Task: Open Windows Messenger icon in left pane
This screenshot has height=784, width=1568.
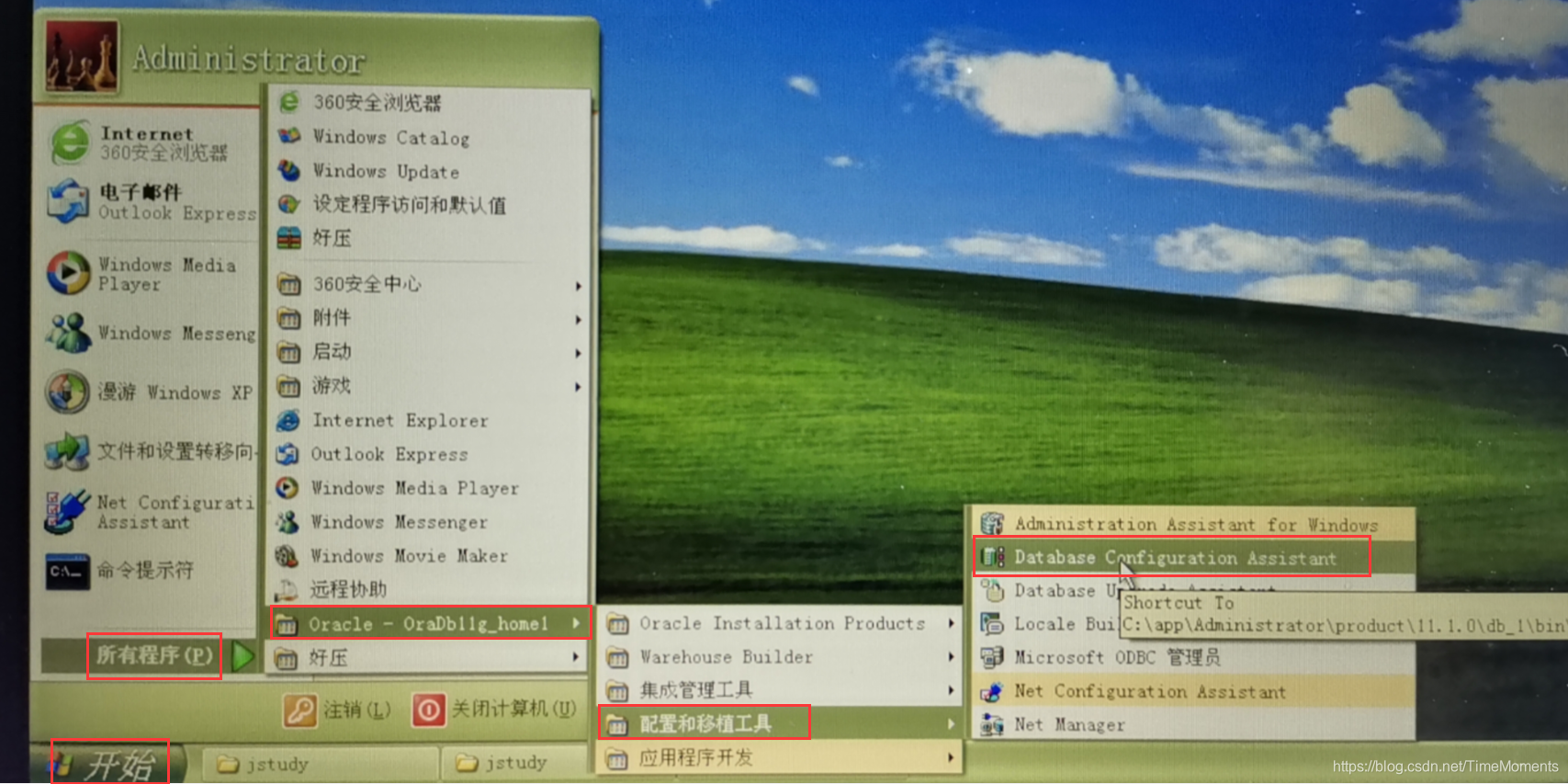Action: [x=69, y=333]
